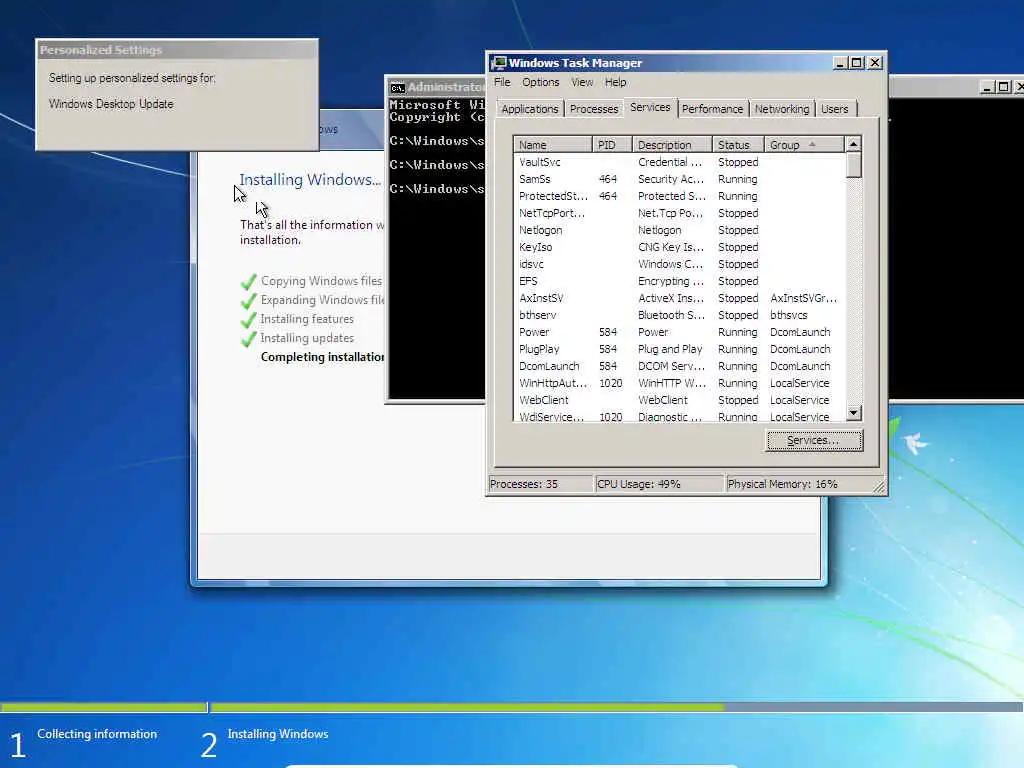Select the ProtectedSt... service row
Image resolution: width=1024 pixels, height=768 pixels.
(x=679, y=196)
